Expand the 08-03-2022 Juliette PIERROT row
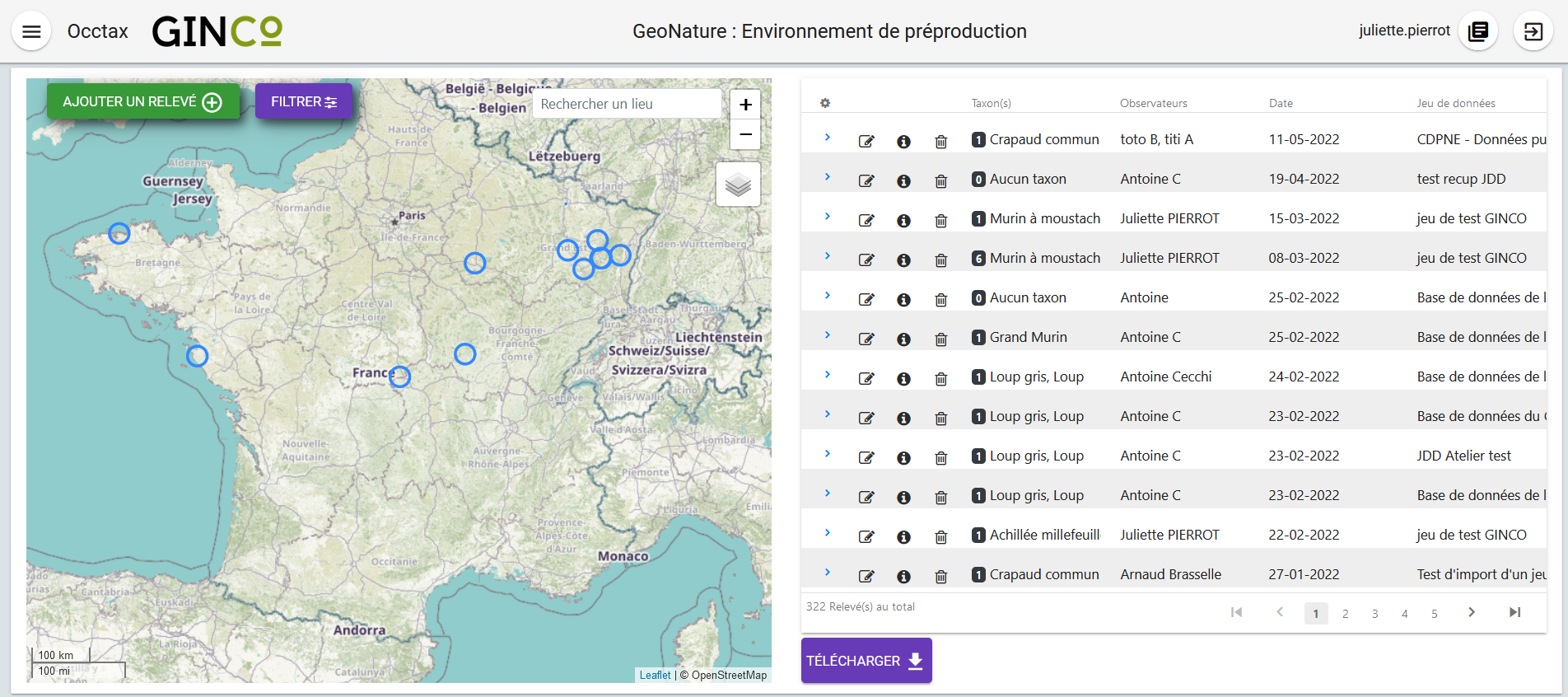1568x697 pixels. pyautogui.click(x=828, y=256)
